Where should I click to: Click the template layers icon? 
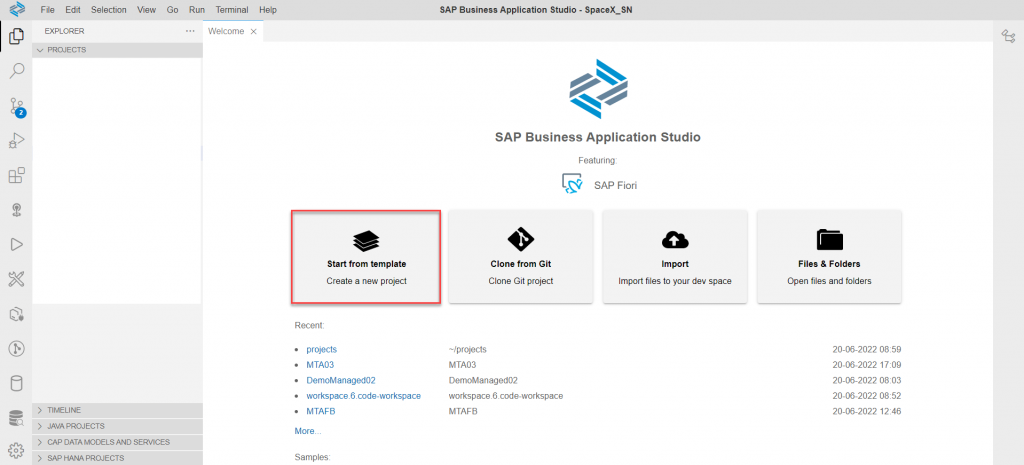point(366,240)
